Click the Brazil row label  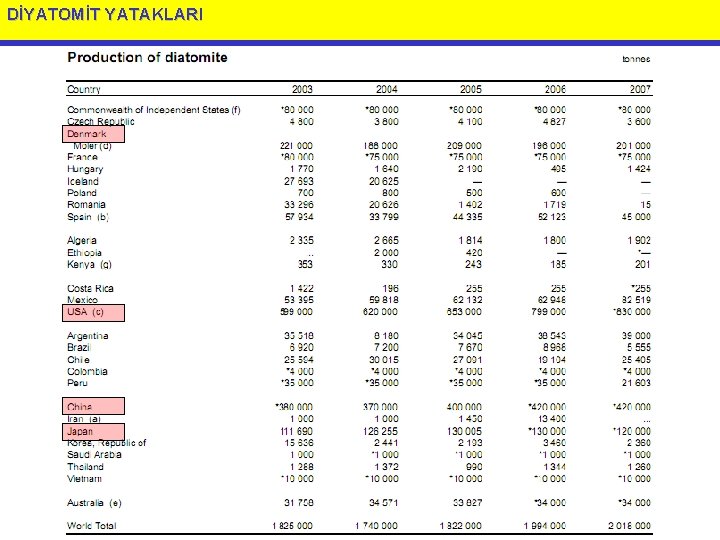79,348
